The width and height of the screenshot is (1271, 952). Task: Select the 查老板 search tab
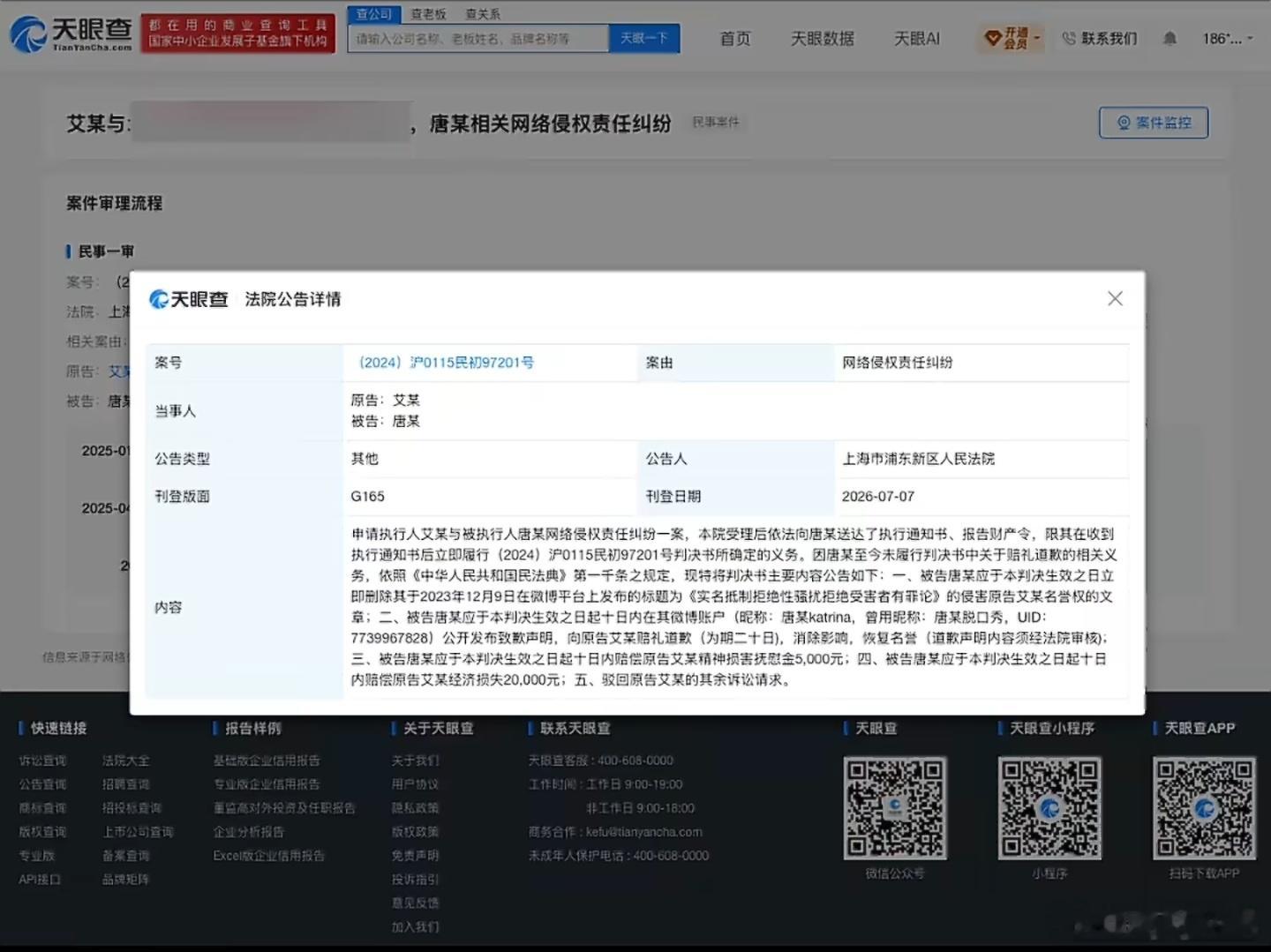pos(429,14)
